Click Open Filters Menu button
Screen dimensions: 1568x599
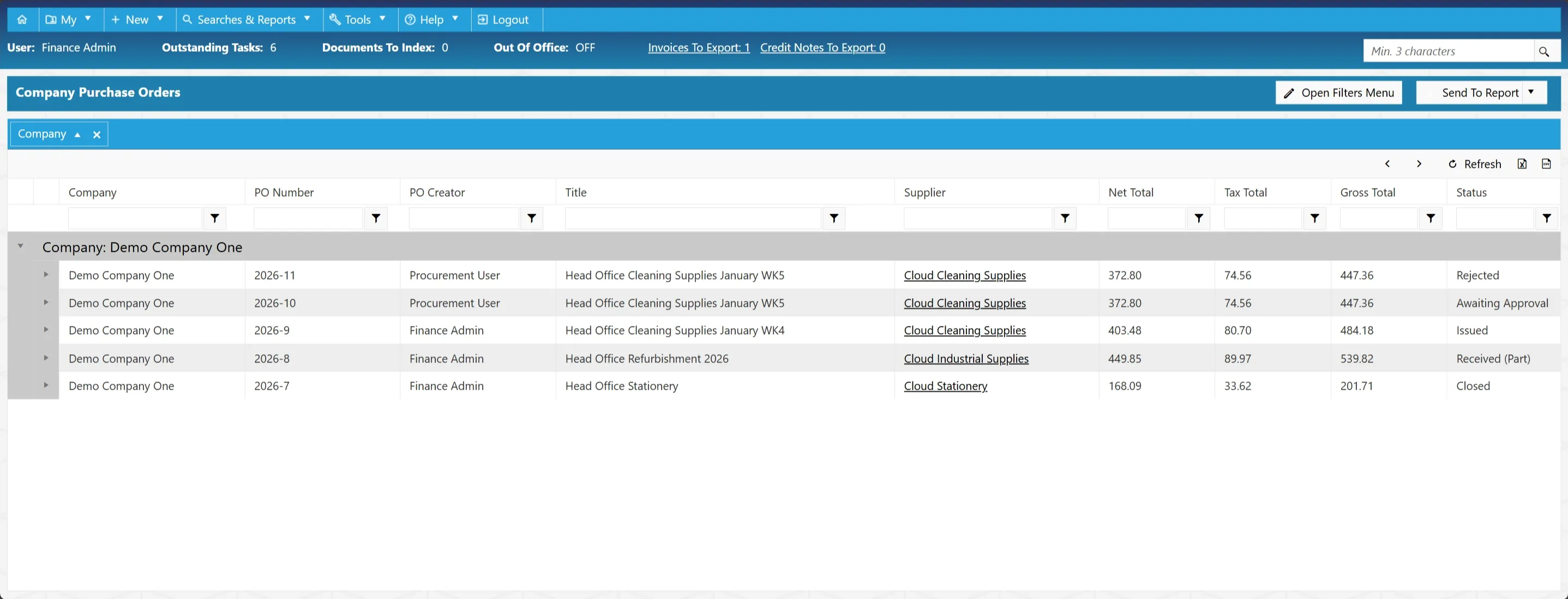[1338, 93]
